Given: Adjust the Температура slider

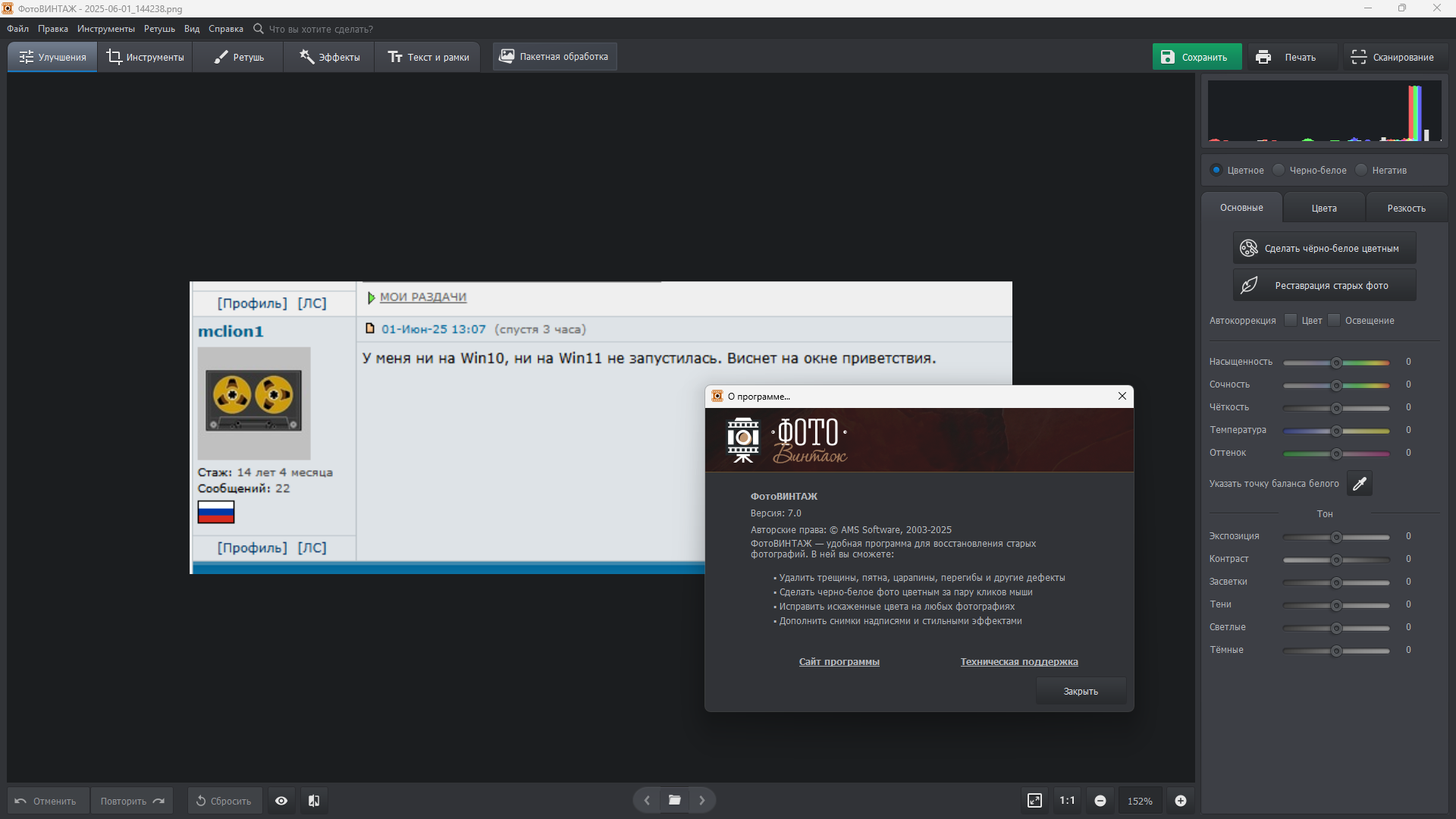Looking at the screenshot, I should (1336, 431).
